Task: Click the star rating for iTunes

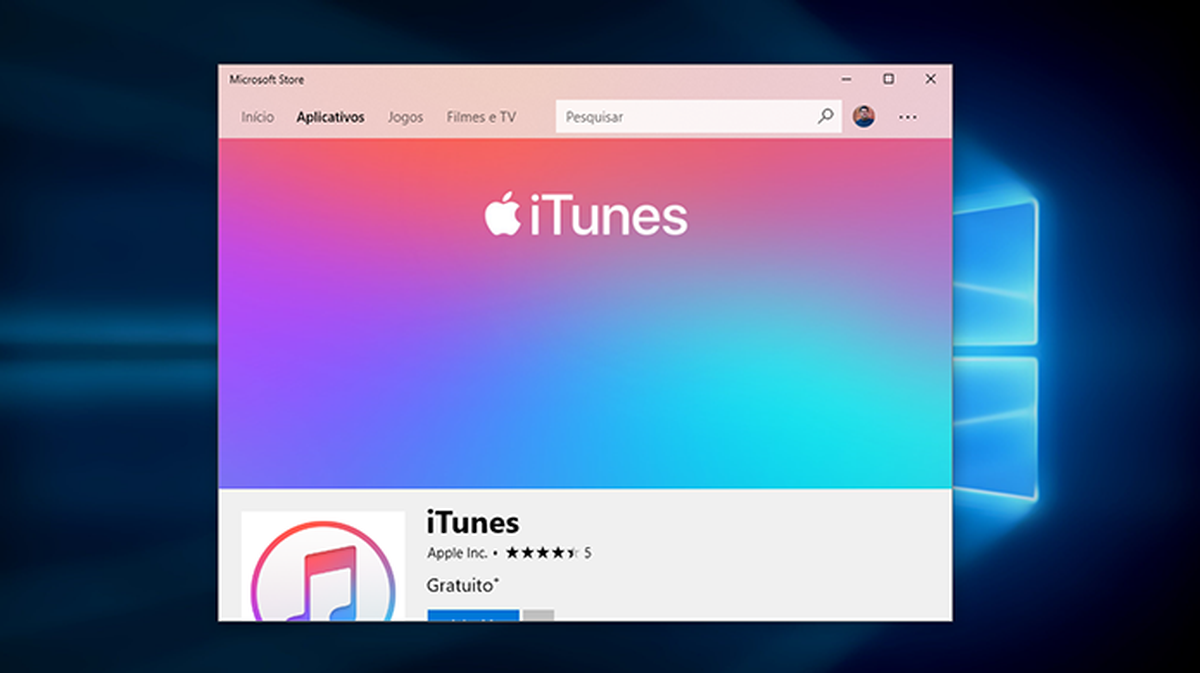Action: [x=541, y=552]
